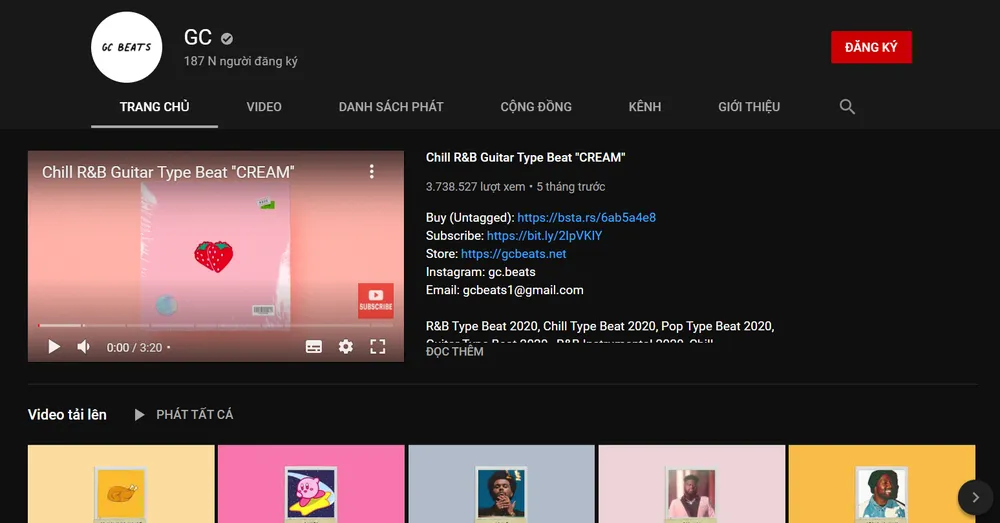Play the CREAM video
The width and height of the screenshot is (1000, 523).
tap(54, 347)
